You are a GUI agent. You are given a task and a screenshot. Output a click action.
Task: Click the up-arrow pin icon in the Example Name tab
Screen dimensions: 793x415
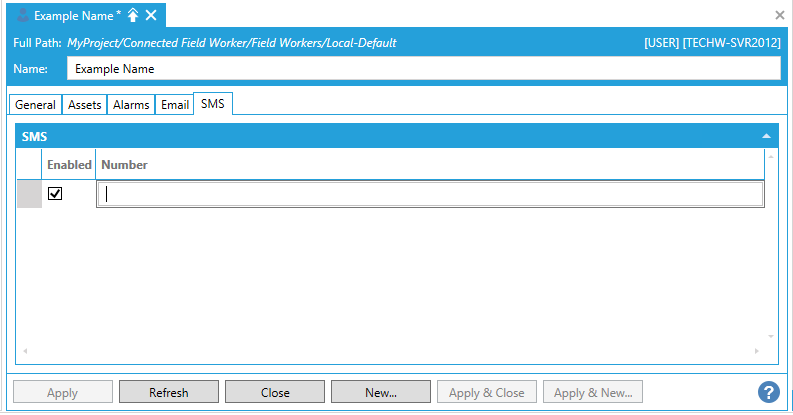pos(133,15)
